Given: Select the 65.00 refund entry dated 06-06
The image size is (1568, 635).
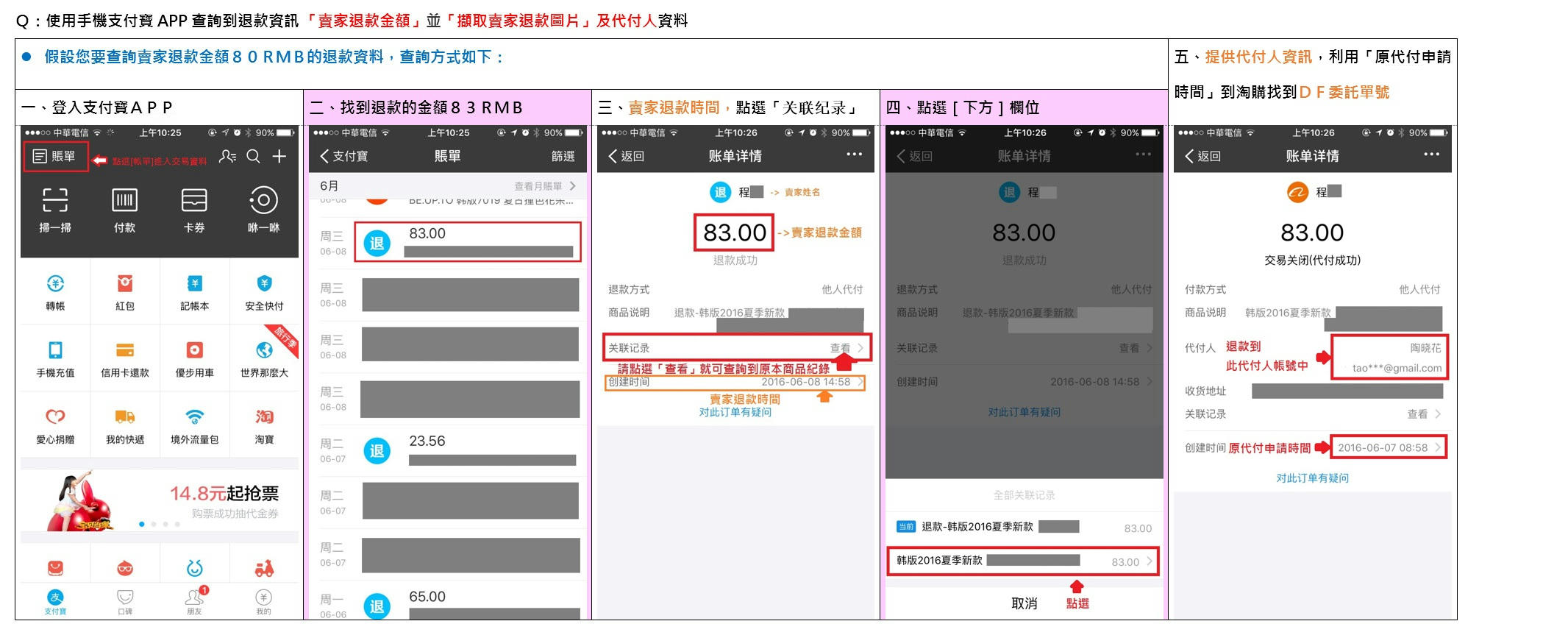Looking at the screenshot, I should tap(448, 603).
